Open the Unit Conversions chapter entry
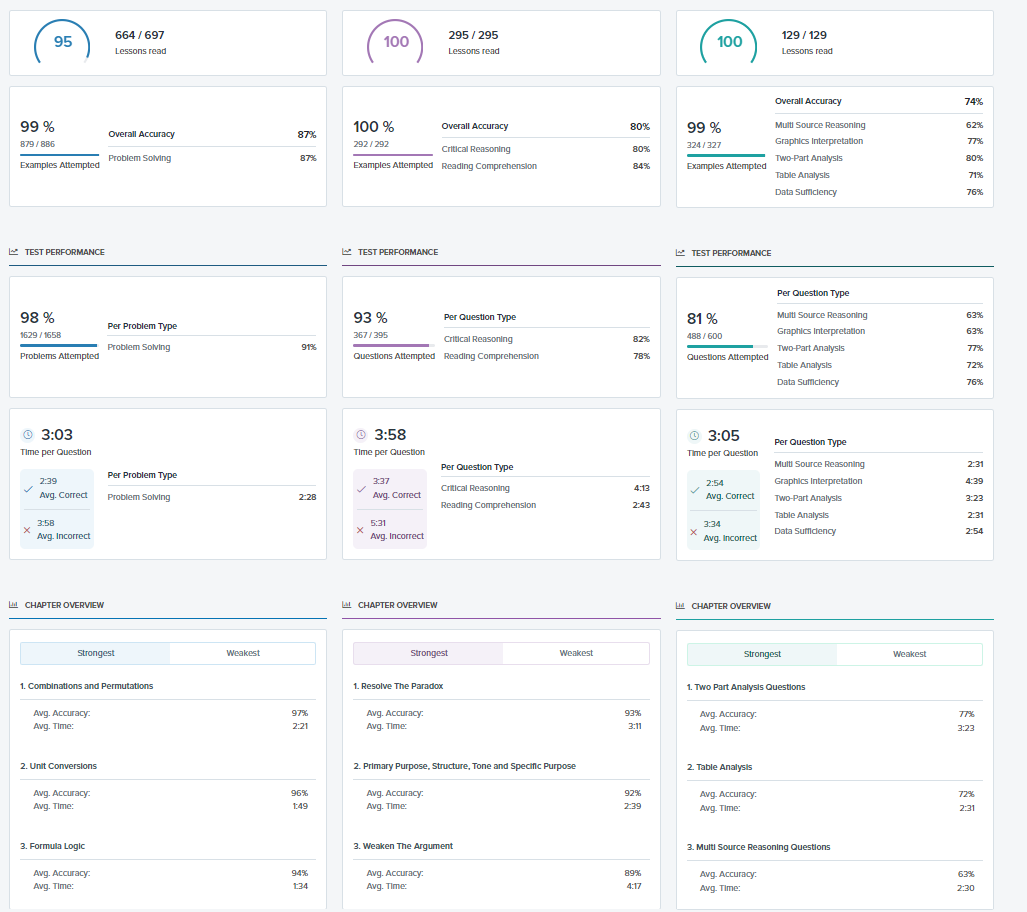The width and height of the screenshot is (1027, 912). coord(62,766)
